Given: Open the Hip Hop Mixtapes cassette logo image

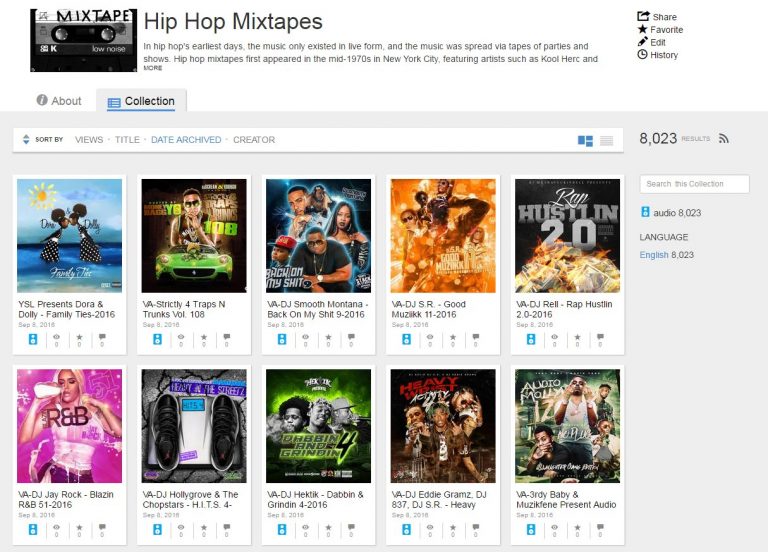Looking at the screenshot, I should point(83,40).
